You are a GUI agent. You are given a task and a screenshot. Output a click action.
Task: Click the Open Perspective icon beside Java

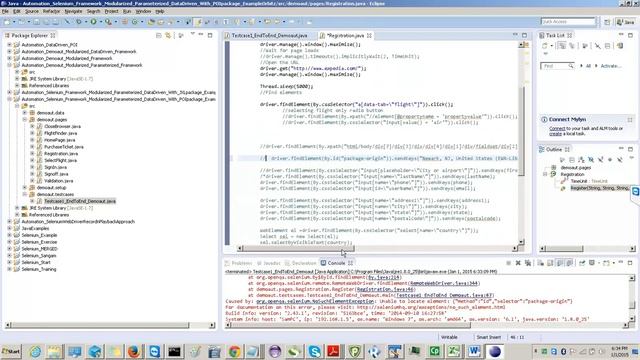(x=607, y=22)
